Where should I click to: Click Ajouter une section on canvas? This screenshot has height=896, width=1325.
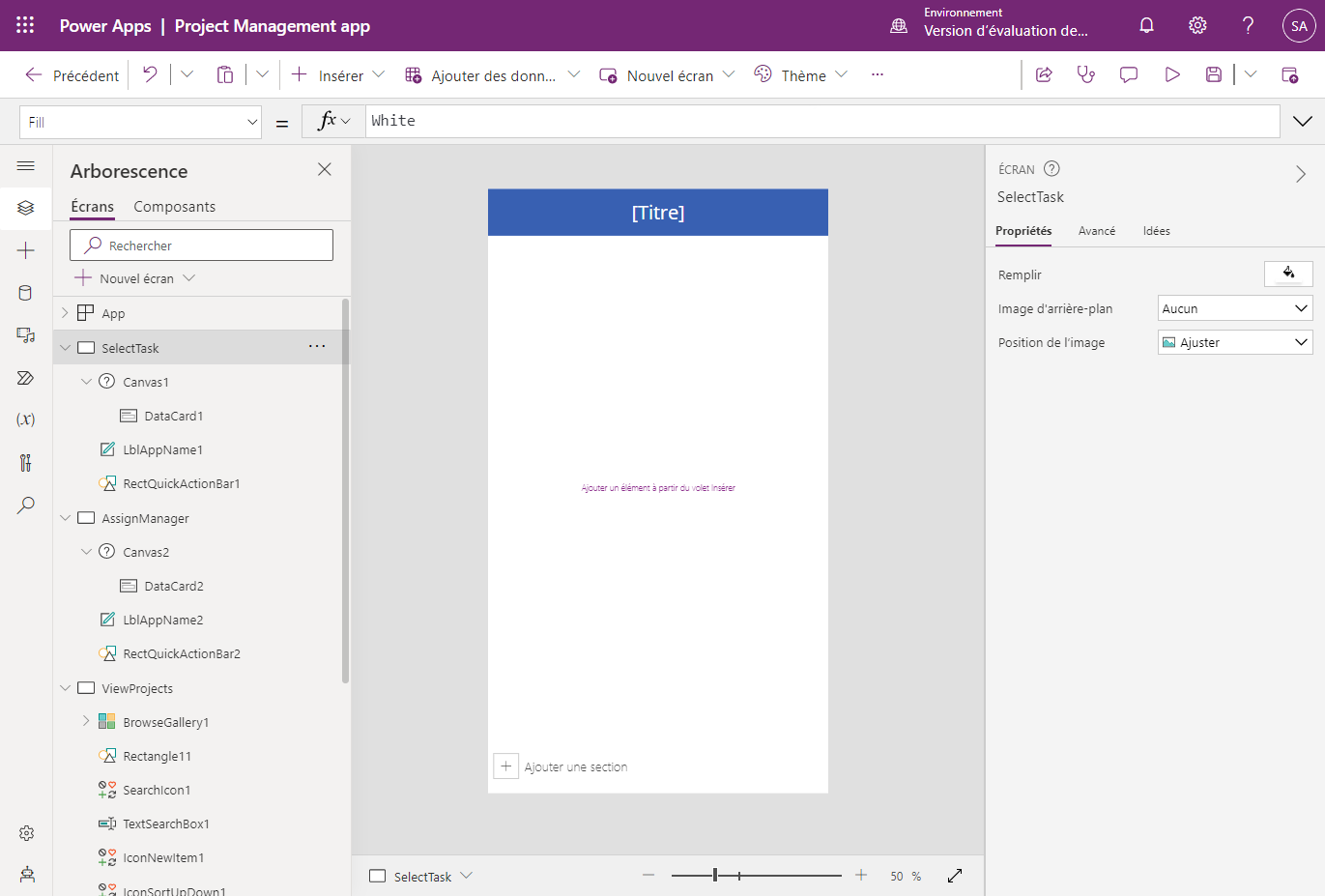pyautogui.click(x=561, y=766)
